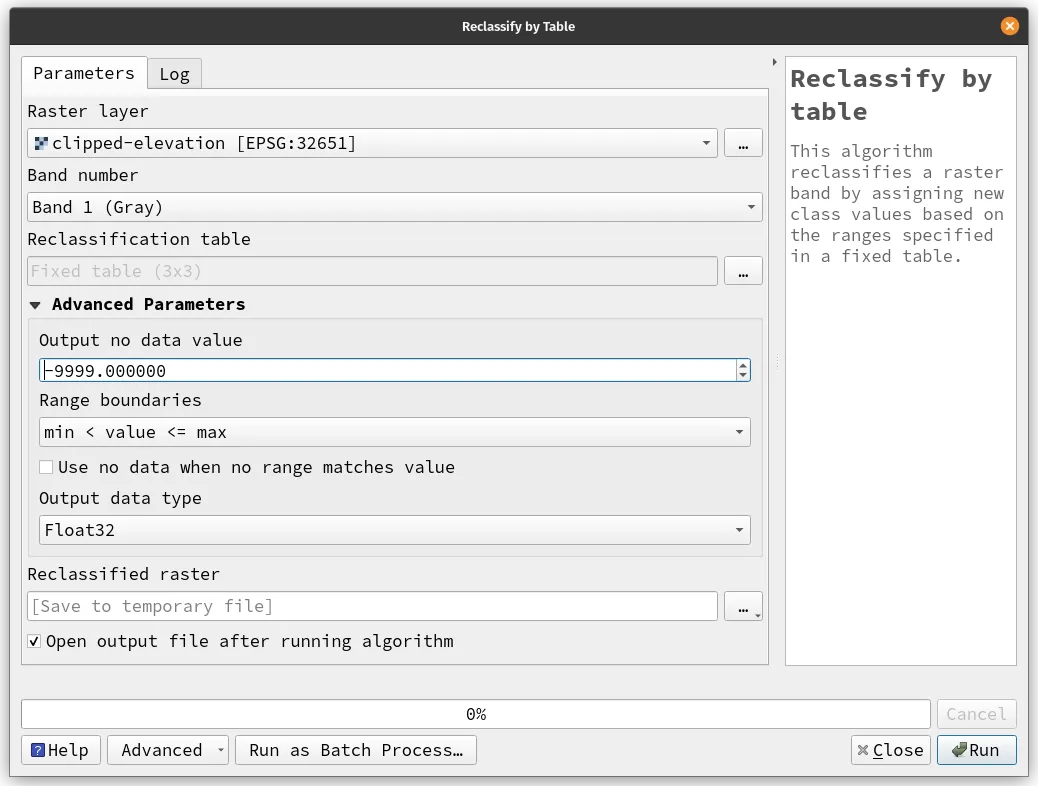1038x786 pixels.
Task: Open the Output data type dropdown
Action: (x=740, y=530)
